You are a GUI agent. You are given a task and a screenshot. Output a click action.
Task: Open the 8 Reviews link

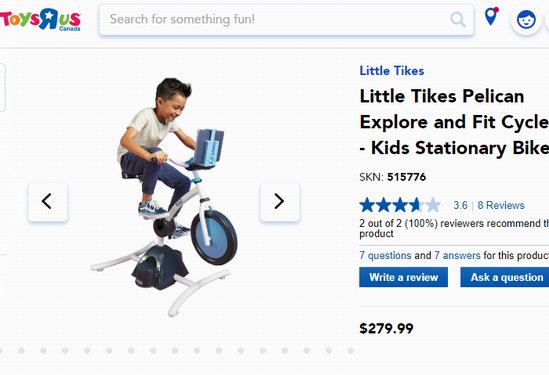pyautogui.click(x=501, y=205)
